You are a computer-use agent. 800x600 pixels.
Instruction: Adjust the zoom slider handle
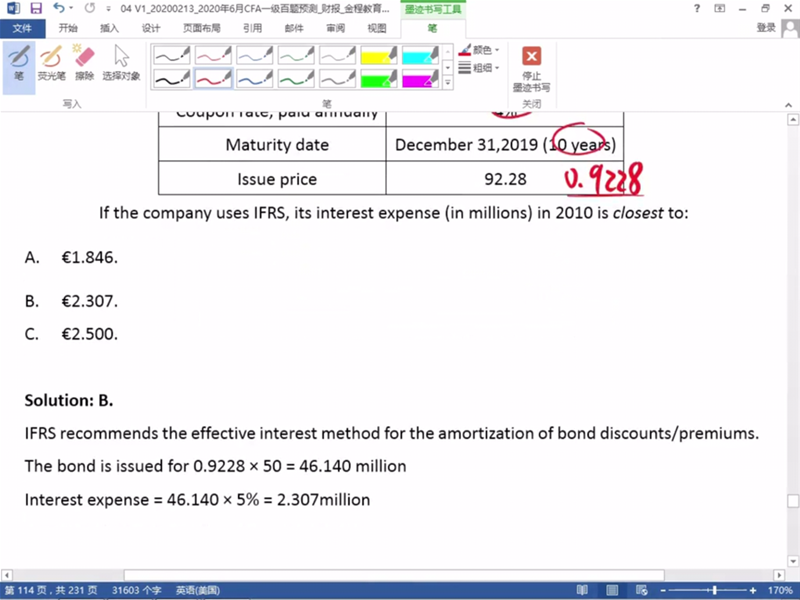714,590
